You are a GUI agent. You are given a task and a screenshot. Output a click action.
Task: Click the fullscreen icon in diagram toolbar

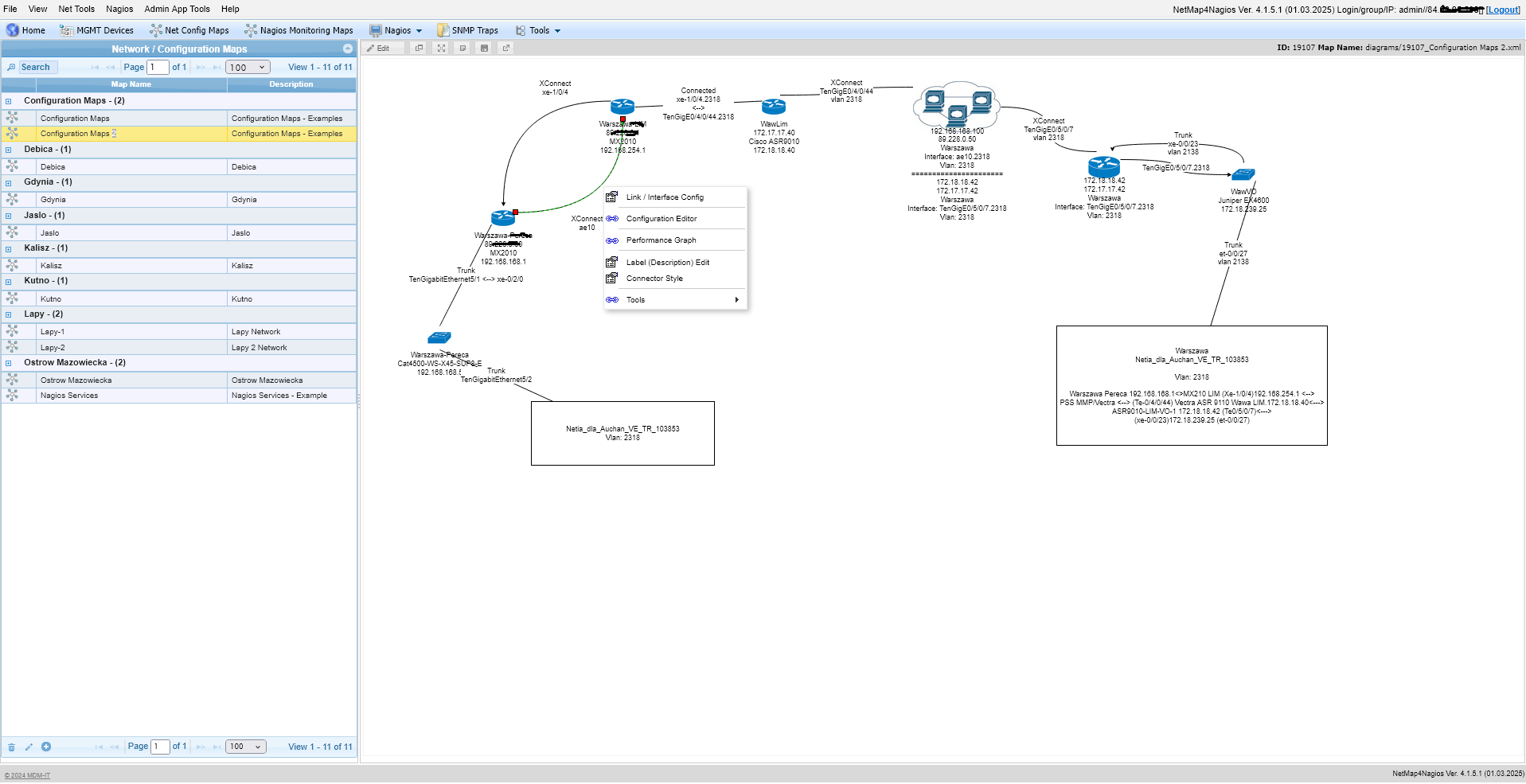441,49
